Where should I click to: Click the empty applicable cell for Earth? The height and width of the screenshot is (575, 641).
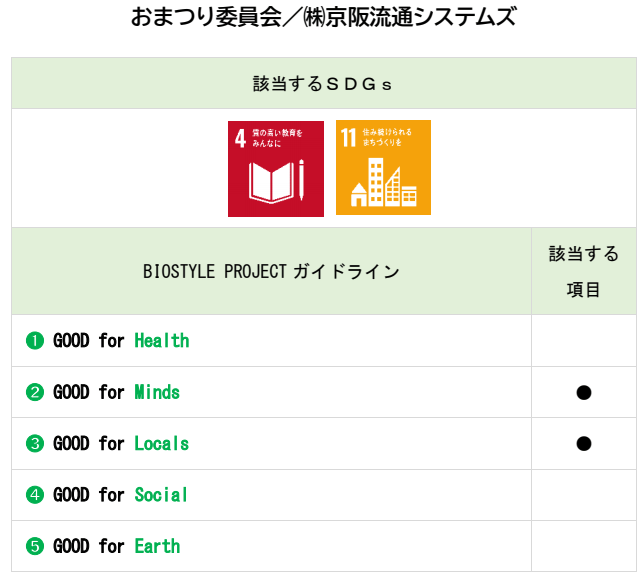584,546
